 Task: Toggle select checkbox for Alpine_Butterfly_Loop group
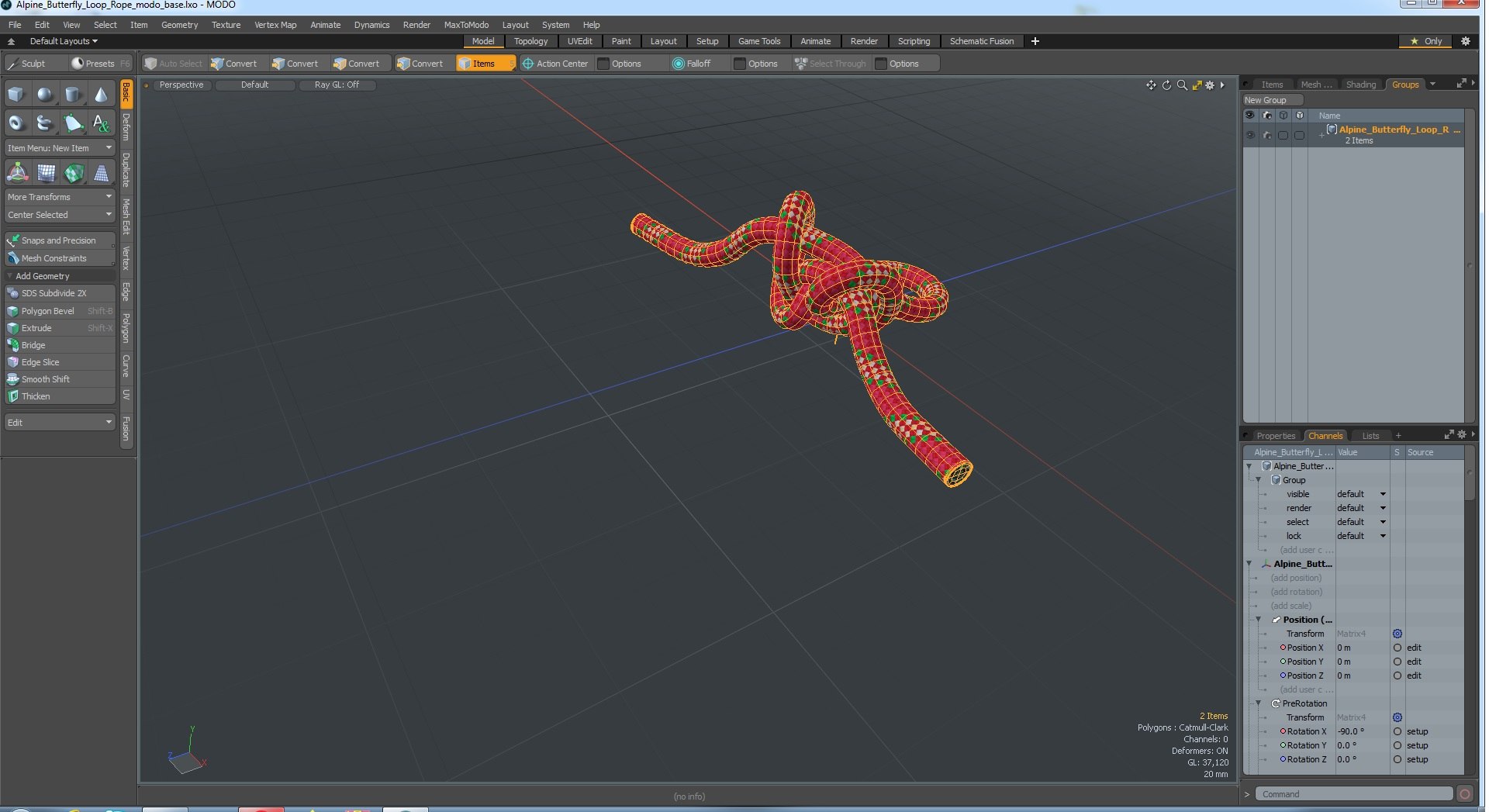point(1283,135)
